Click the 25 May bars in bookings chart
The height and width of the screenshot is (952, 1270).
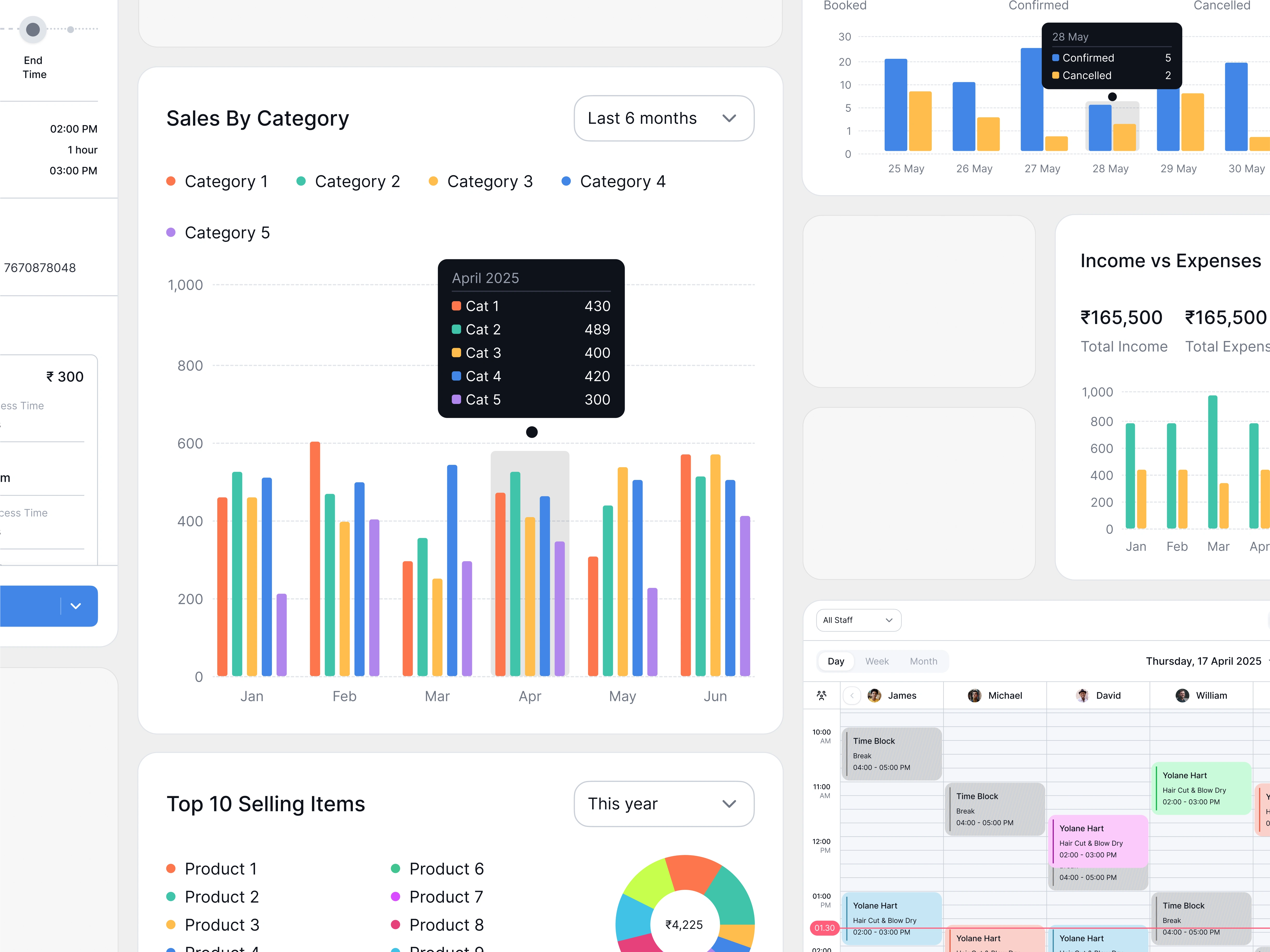pos(908,105)
